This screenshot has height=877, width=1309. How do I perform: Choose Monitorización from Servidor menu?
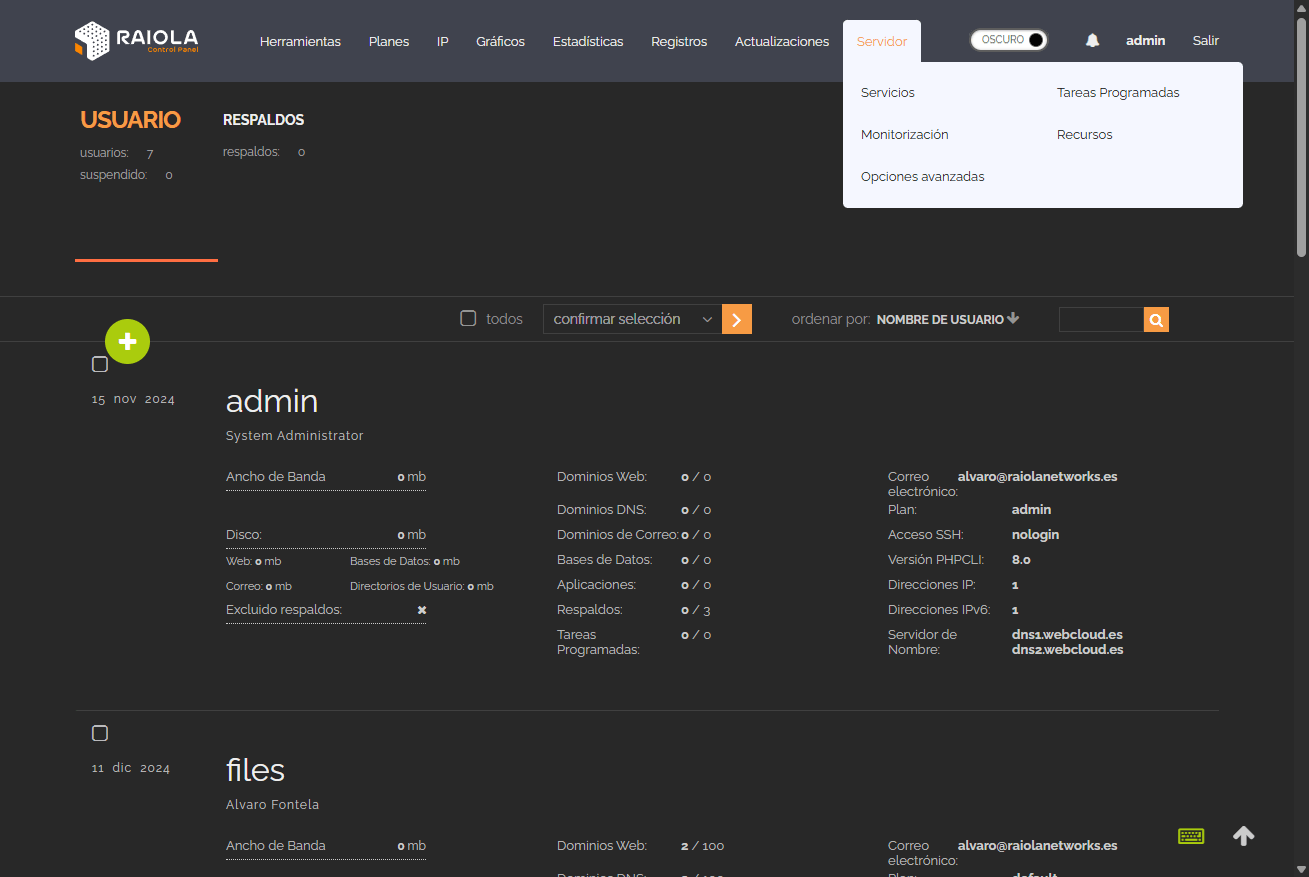click(x=905, y=134)
